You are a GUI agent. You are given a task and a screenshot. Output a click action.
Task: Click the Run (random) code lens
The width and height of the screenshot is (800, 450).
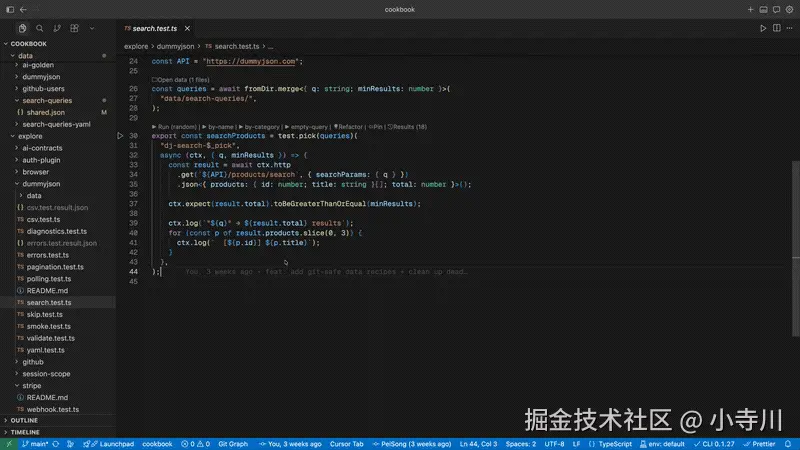tap(174, 127)
